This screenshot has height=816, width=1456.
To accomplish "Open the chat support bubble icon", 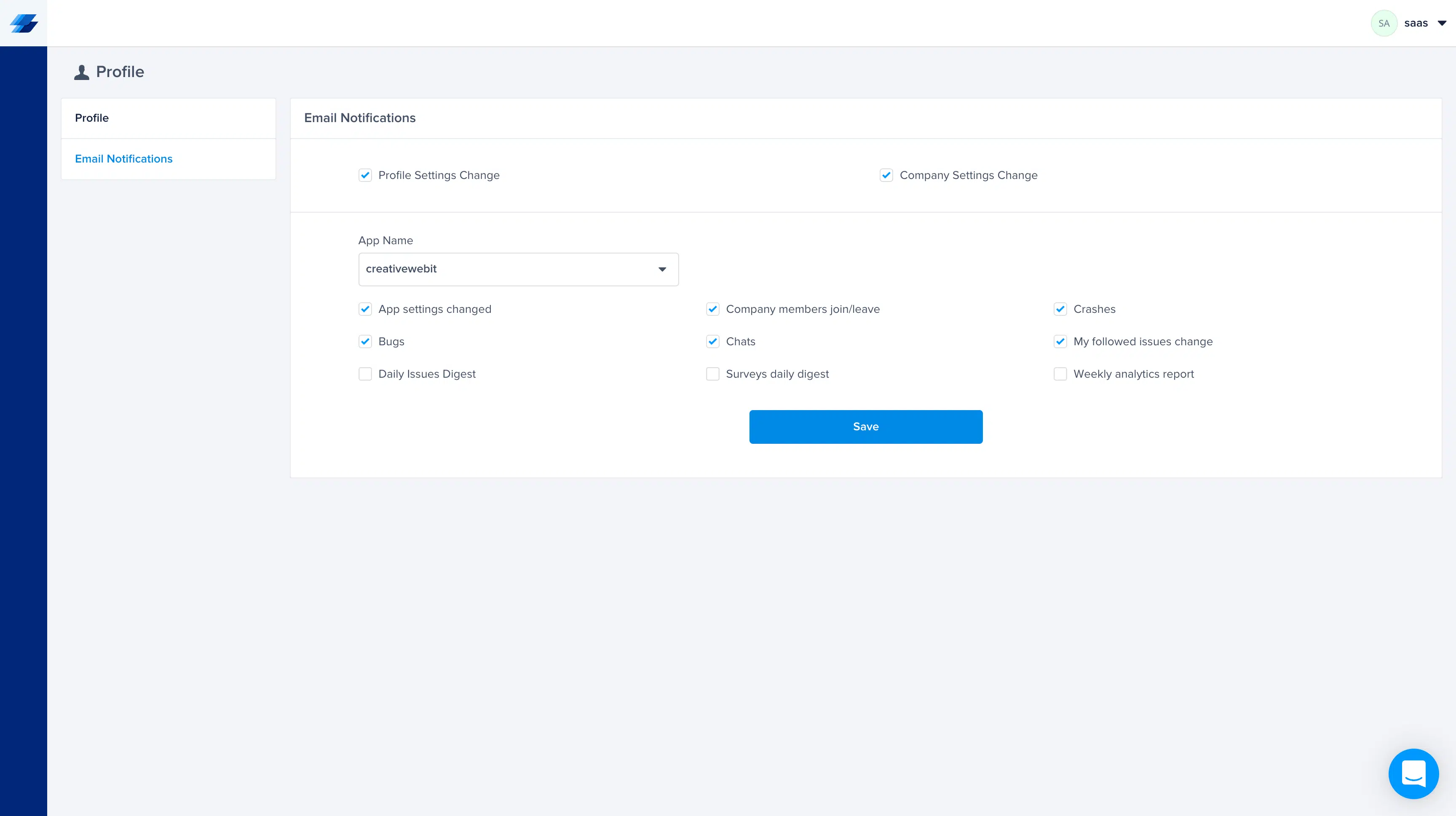I will tap(1413, 773).
